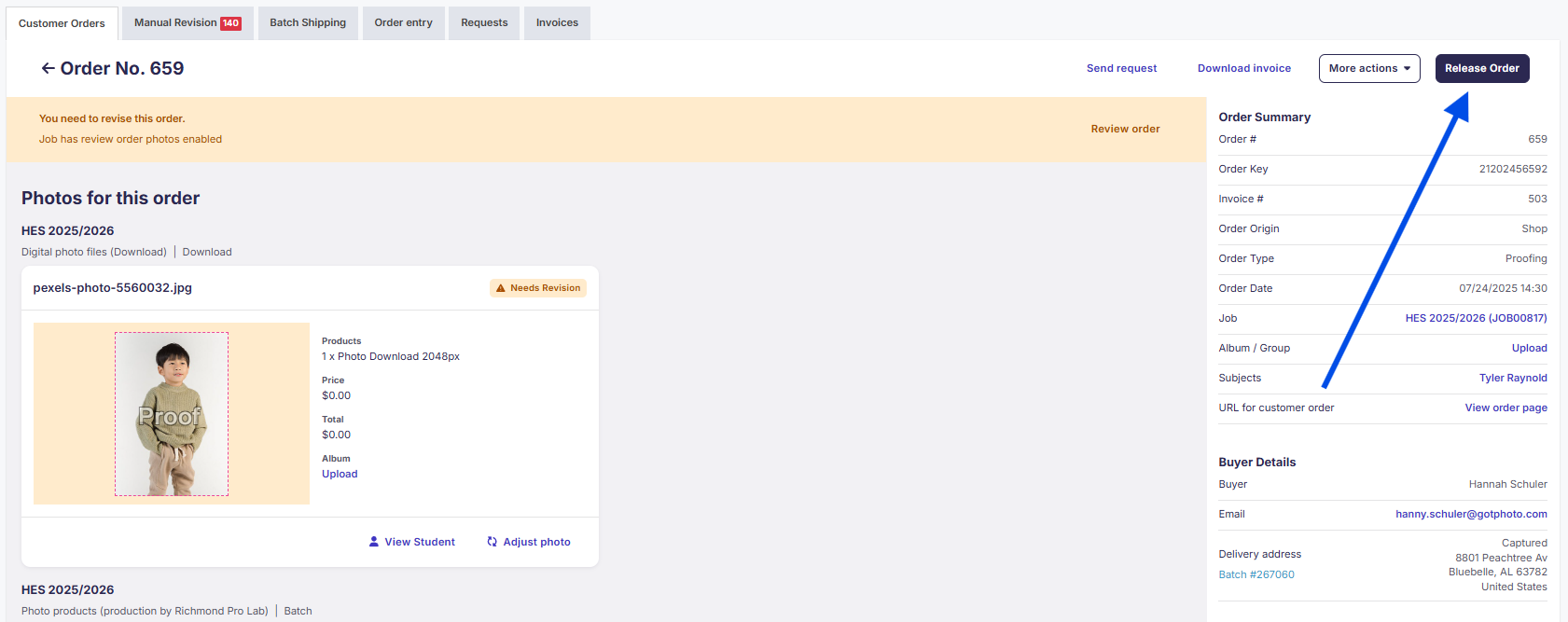Go back using the arrow beside Order No. 659
Image resolution: width=1568 pixels, height=622 pixels.
[48, 68]
